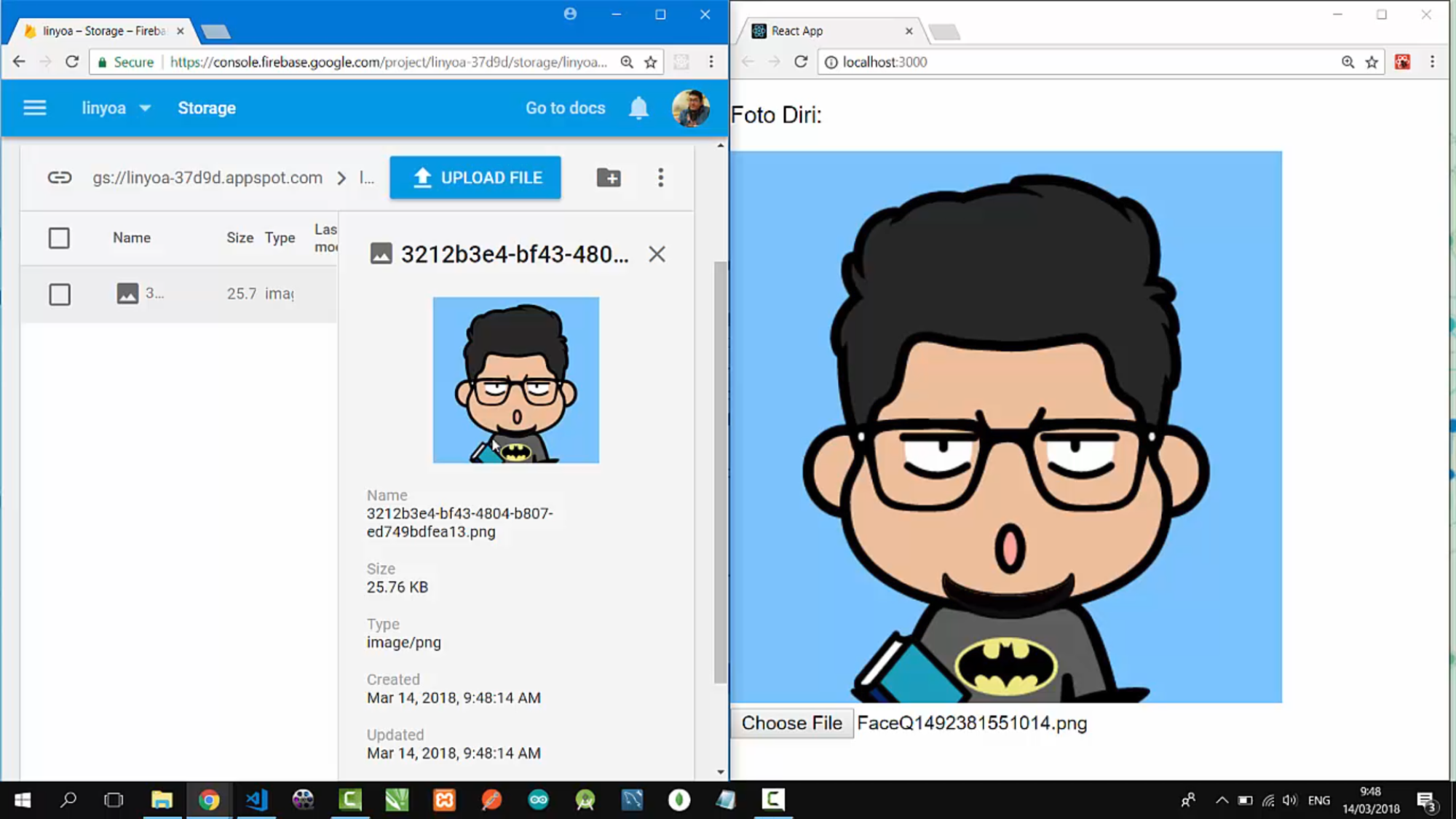This screenshot has height=819, width=1456.
Task: Click the user account avatar
Action: click(690, 108)
